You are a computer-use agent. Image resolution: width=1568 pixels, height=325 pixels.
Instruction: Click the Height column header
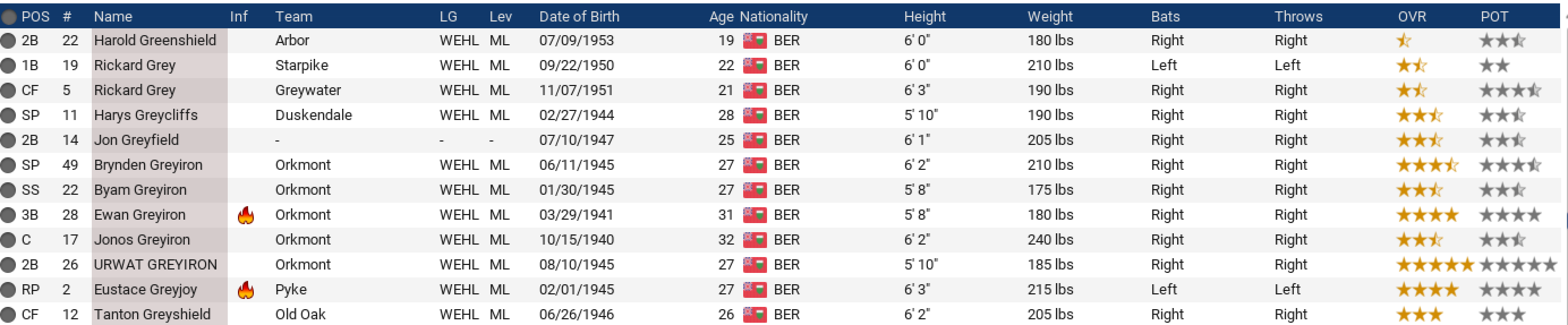(924, 16)
